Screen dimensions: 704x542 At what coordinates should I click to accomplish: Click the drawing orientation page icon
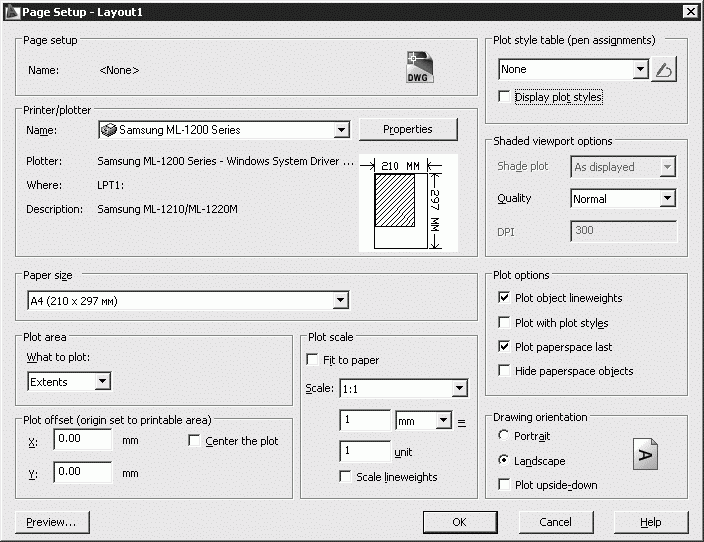click(x=645, y=455)
